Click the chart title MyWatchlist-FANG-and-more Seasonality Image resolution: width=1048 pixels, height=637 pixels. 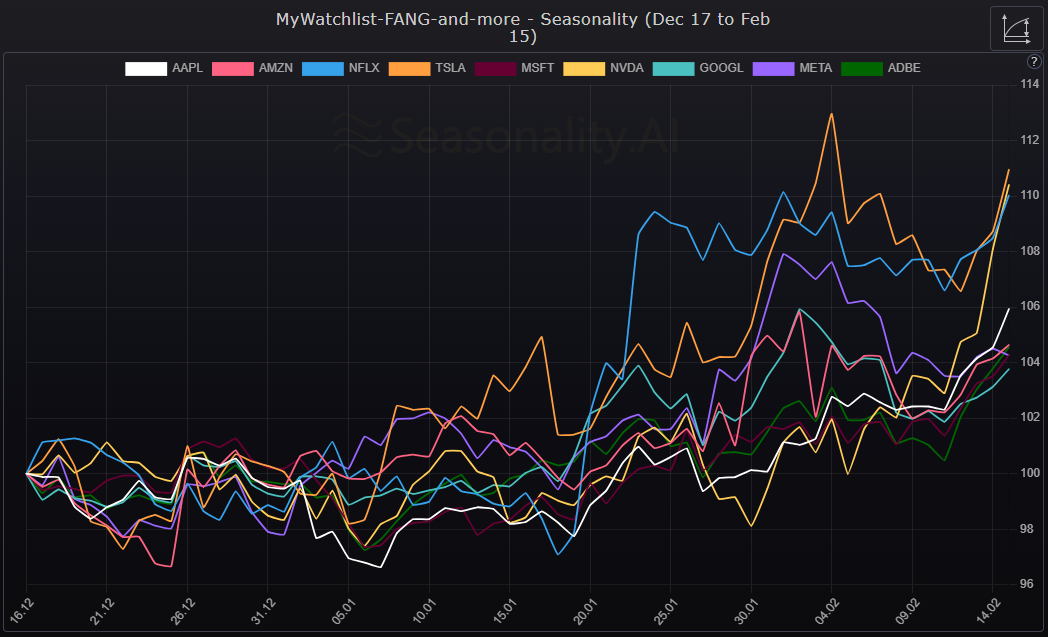(523, 27)
